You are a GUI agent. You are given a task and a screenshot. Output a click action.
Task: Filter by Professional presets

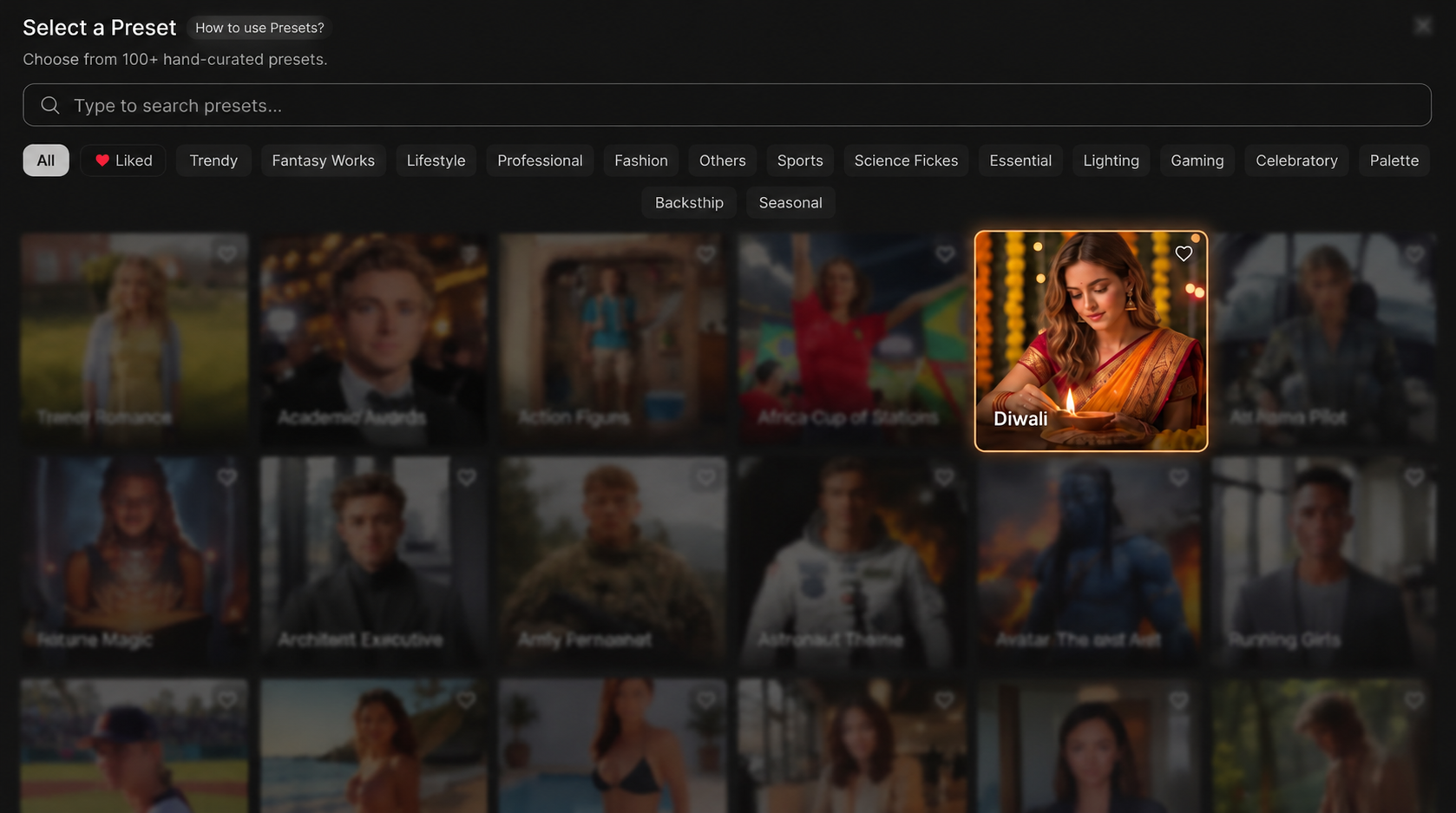click(540, 161)
